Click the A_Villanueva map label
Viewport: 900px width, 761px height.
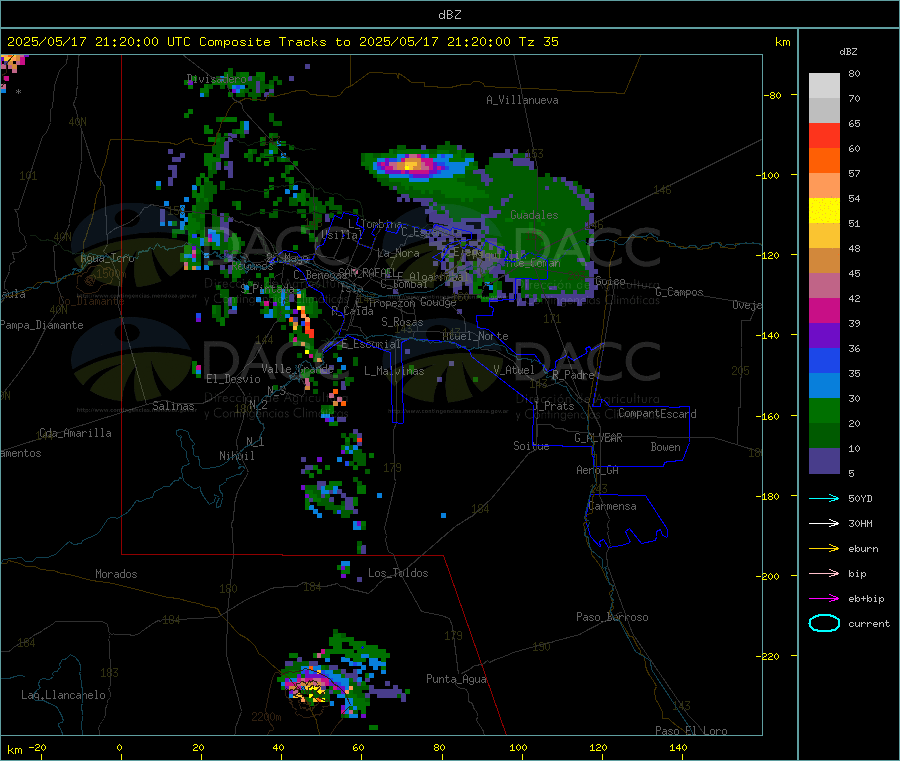[522, 100]
